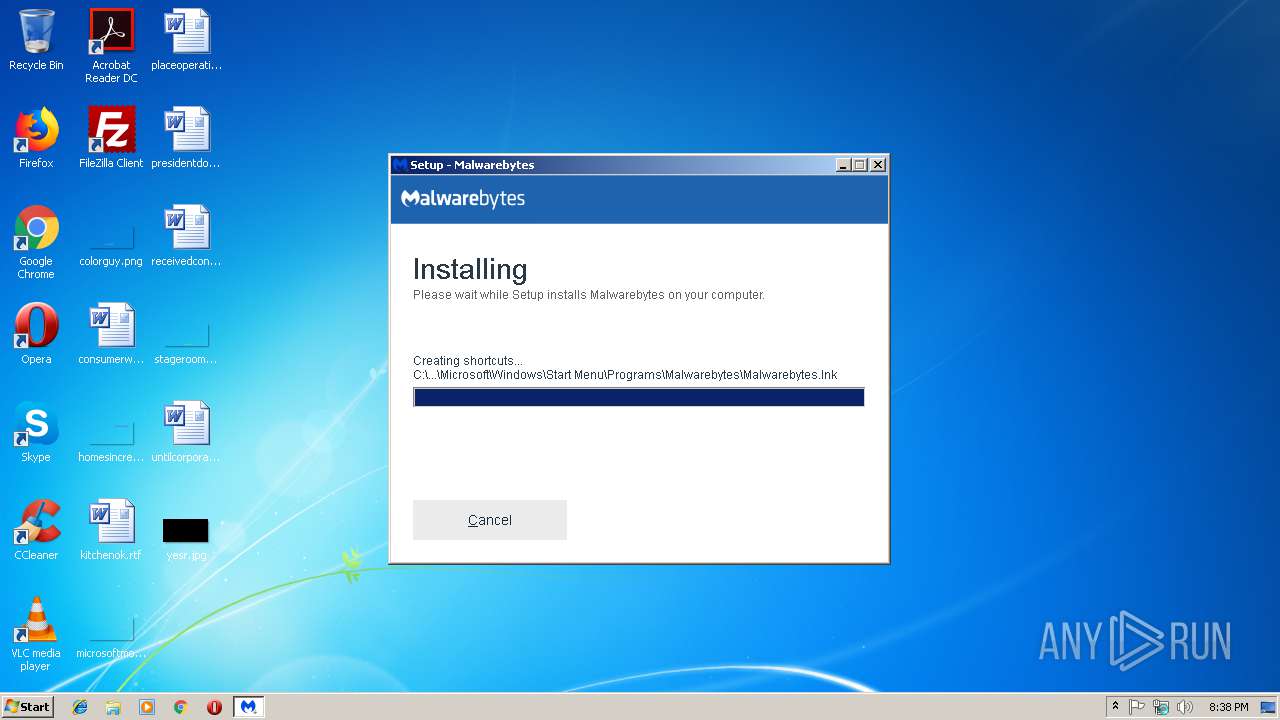
Task: Open the Firefox desktop shortcut
Action: tap(36, 138)
